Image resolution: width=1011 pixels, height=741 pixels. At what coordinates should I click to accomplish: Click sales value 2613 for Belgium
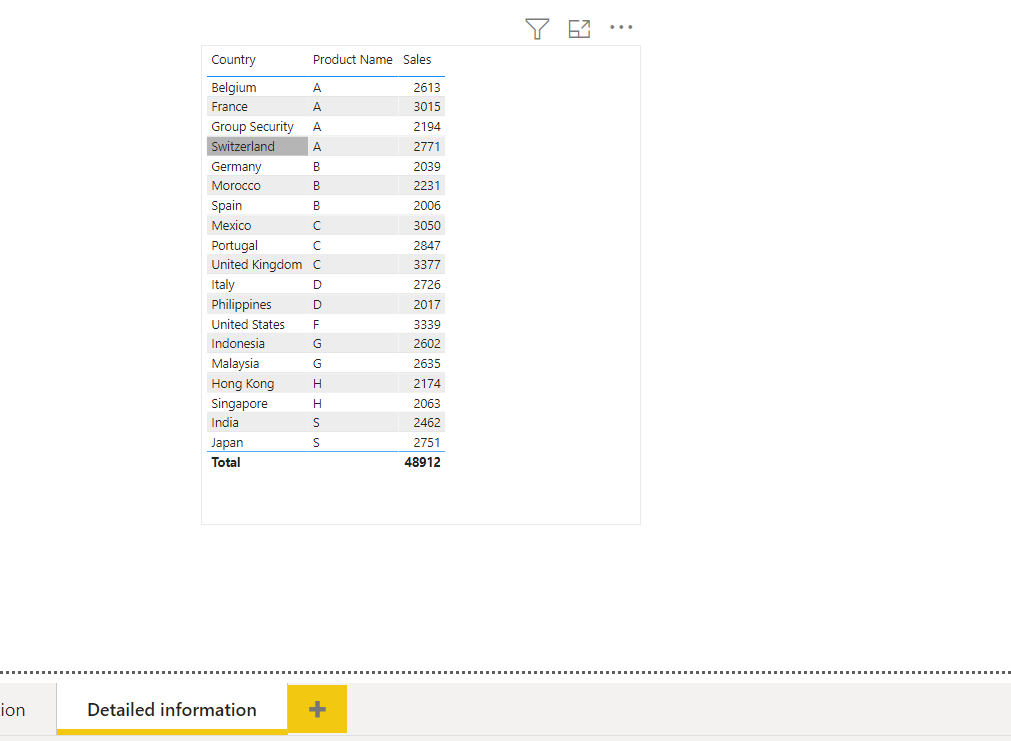pyautogui.click(x=427, y=87)
